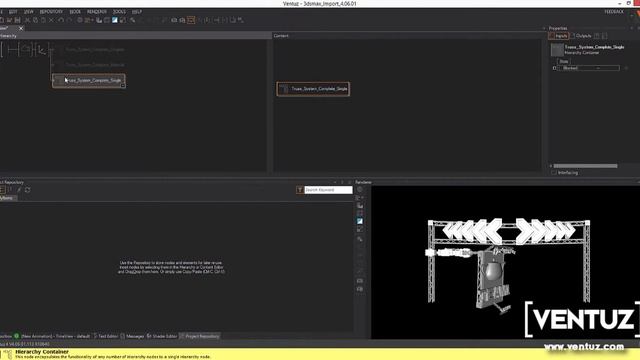This screenshot has height=360, width=640.
Task: Open the Project Repository tab
Action: click(x=200, y=336)
